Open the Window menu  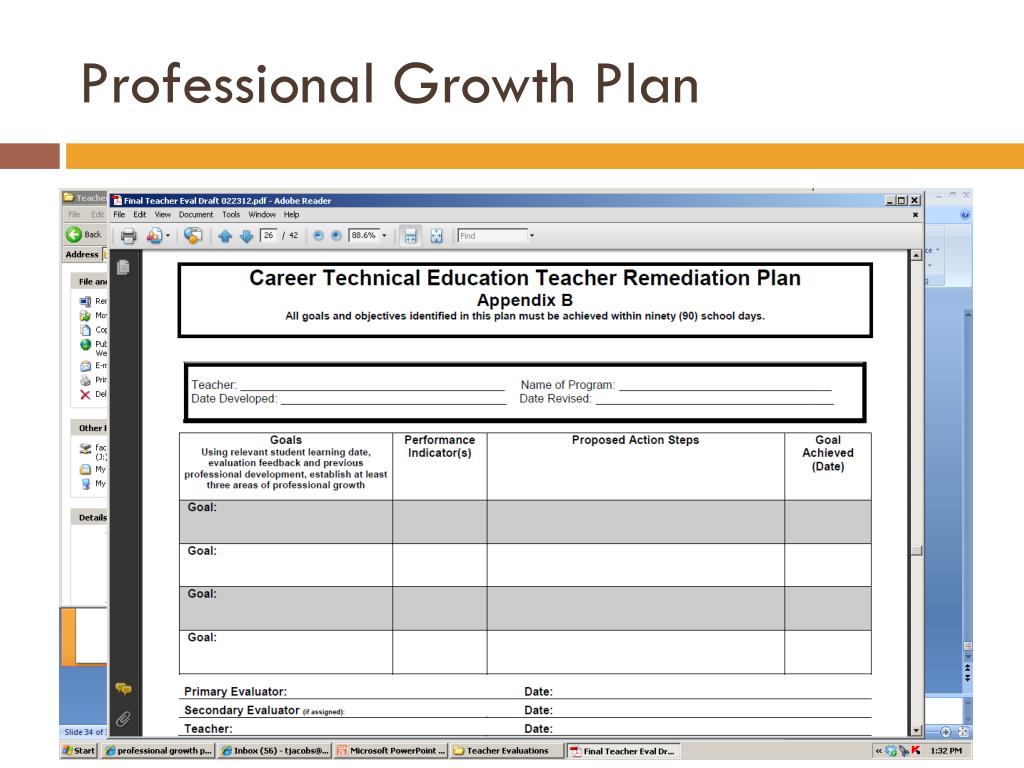262,214
